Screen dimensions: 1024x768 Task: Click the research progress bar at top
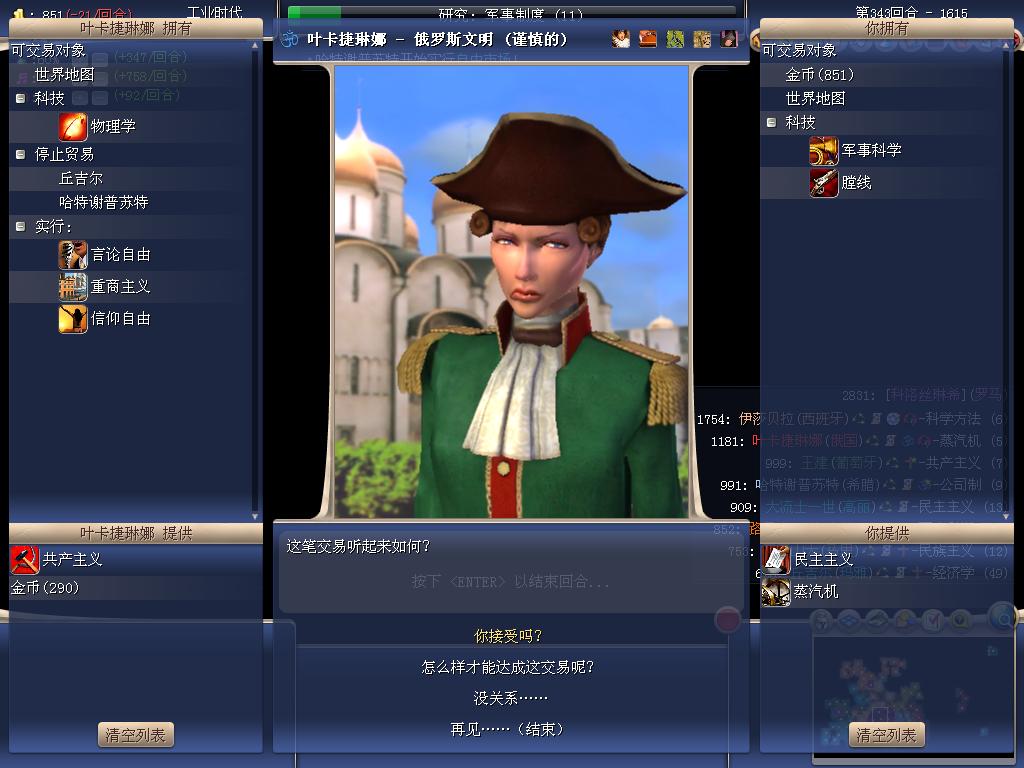(x=511, y=12)
